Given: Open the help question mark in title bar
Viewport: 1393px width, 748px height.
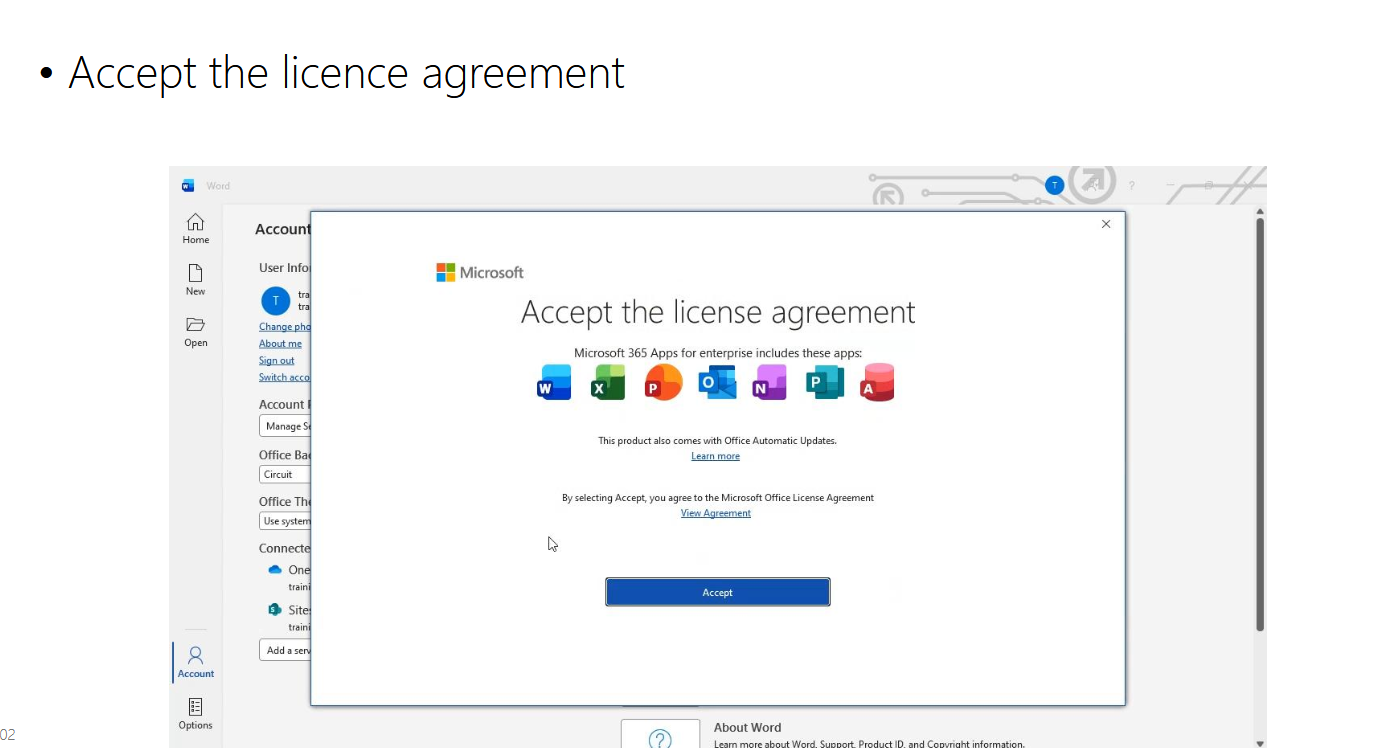Looking at the screenshot, I should (x=1132, y=186).
